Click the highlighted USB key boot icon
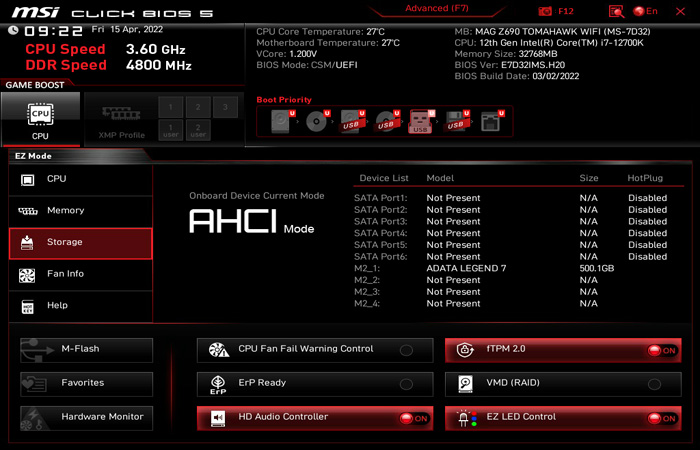Screen dimensions: 700x450 tap(421, 121)
